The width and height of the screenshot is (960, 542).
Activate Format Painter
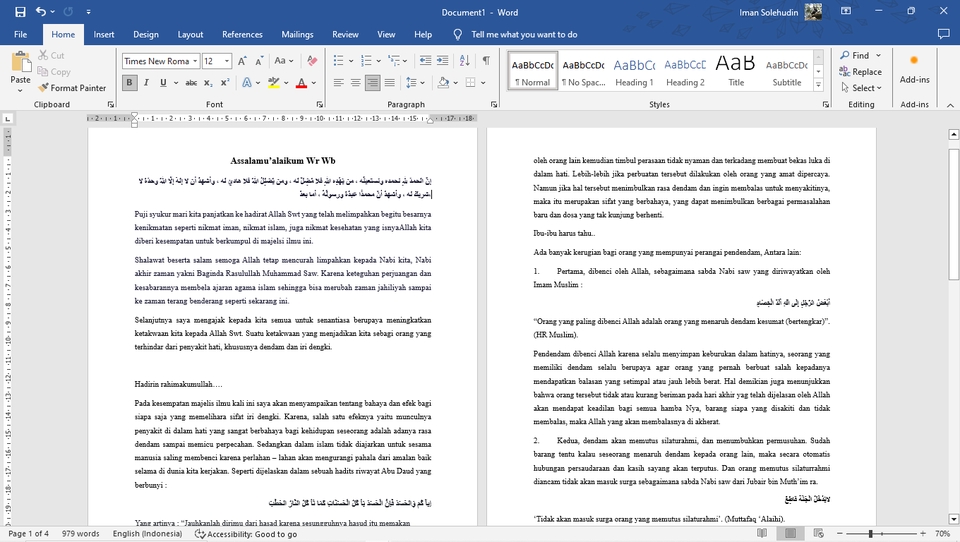72,88
